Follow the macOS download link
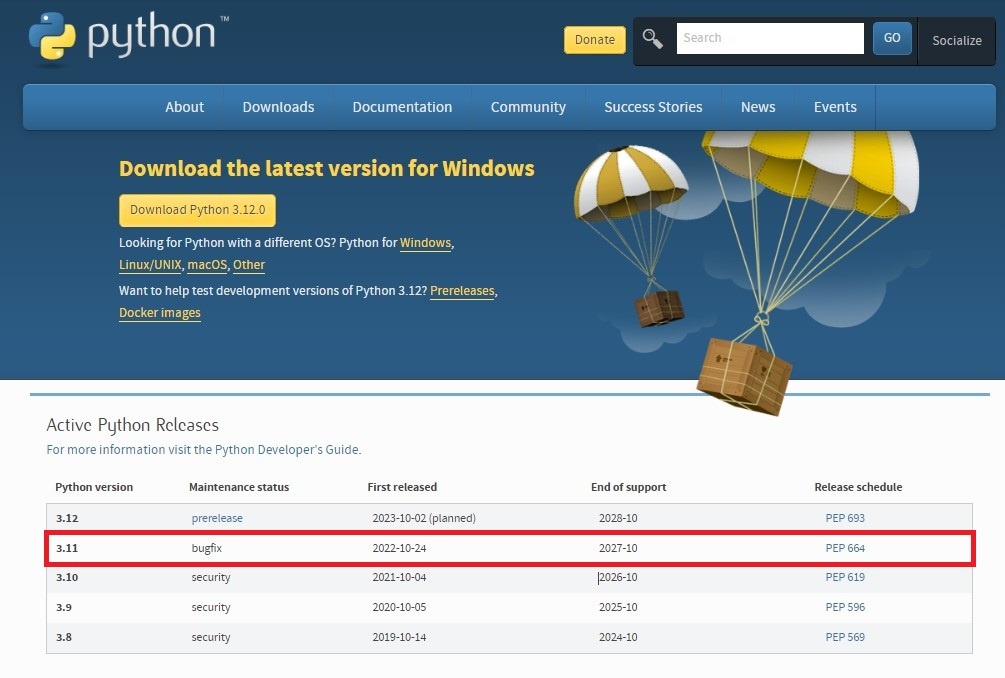 [207, 265]
